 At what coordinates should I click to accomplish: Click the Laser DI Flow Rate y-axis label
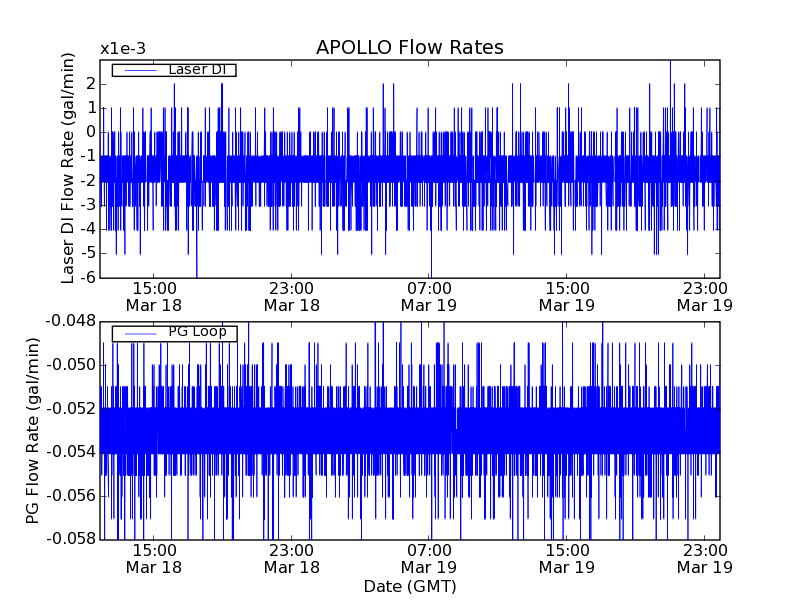pos(69,168)
